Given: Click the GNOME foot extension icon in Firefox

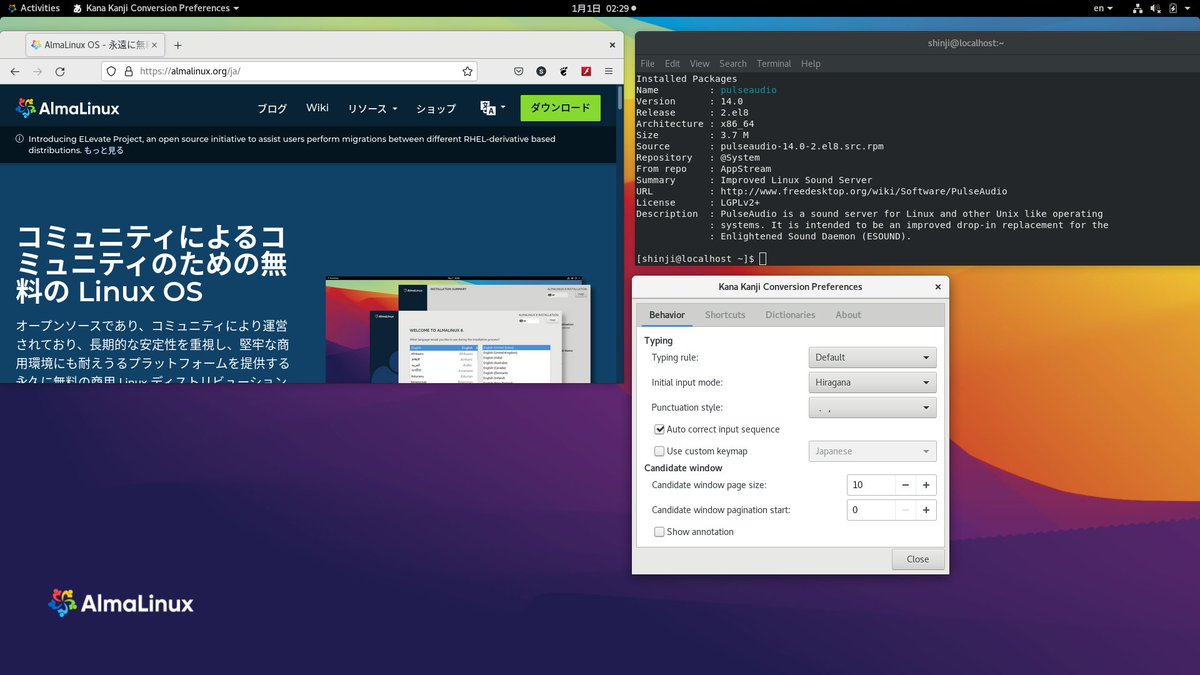Looking at the screenshot, I should 564,72.
